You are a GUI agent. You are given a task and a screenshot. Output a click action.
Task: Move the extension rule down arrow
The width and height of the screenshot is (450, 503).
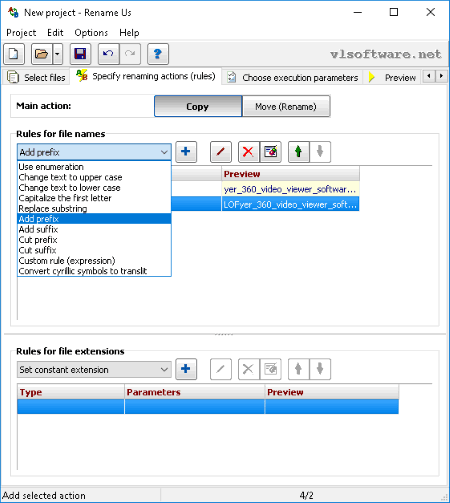point(320,369)
